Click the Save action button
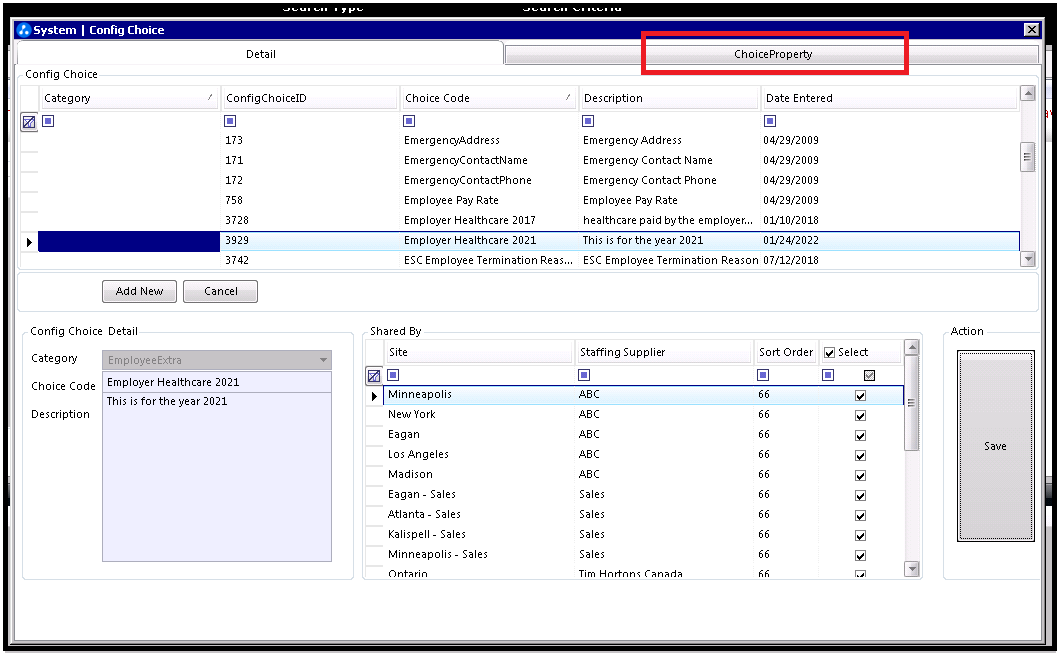 pos(995,446)
